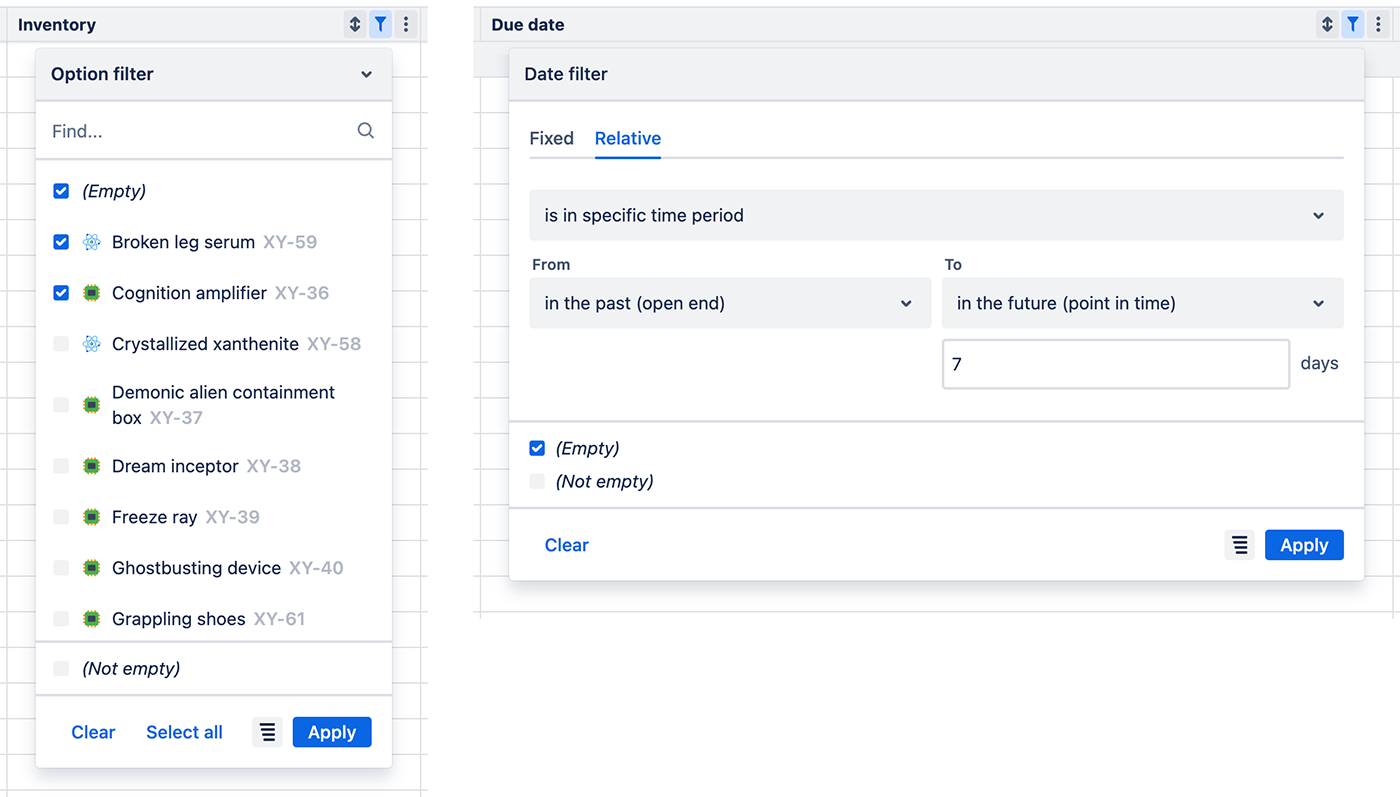1400x797 pixels.
Task: Uncheck (Empty) in the Inventory filter
Action: coord(61,190)
